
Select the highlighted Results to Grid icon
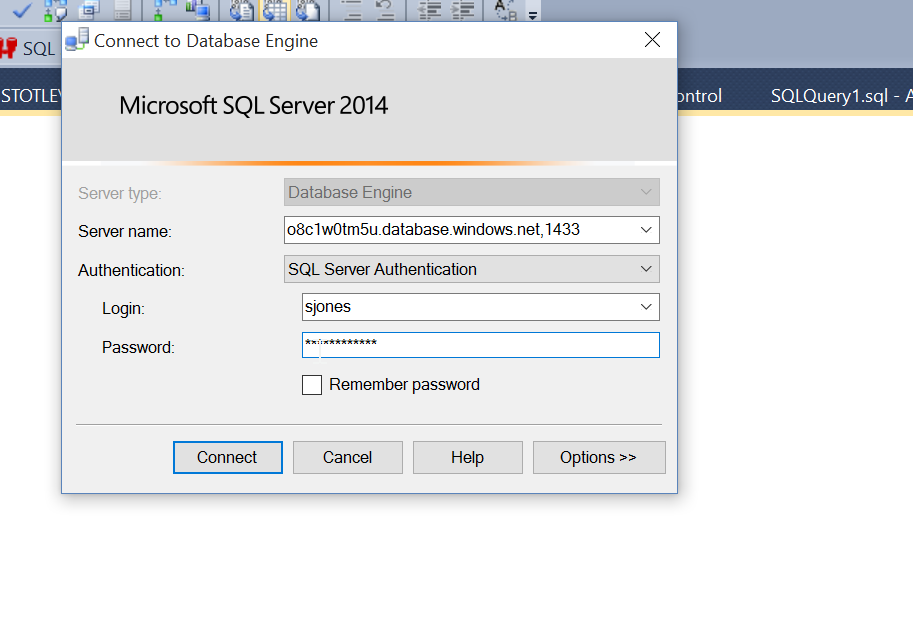pyautogui.click(x=273, y=10)
